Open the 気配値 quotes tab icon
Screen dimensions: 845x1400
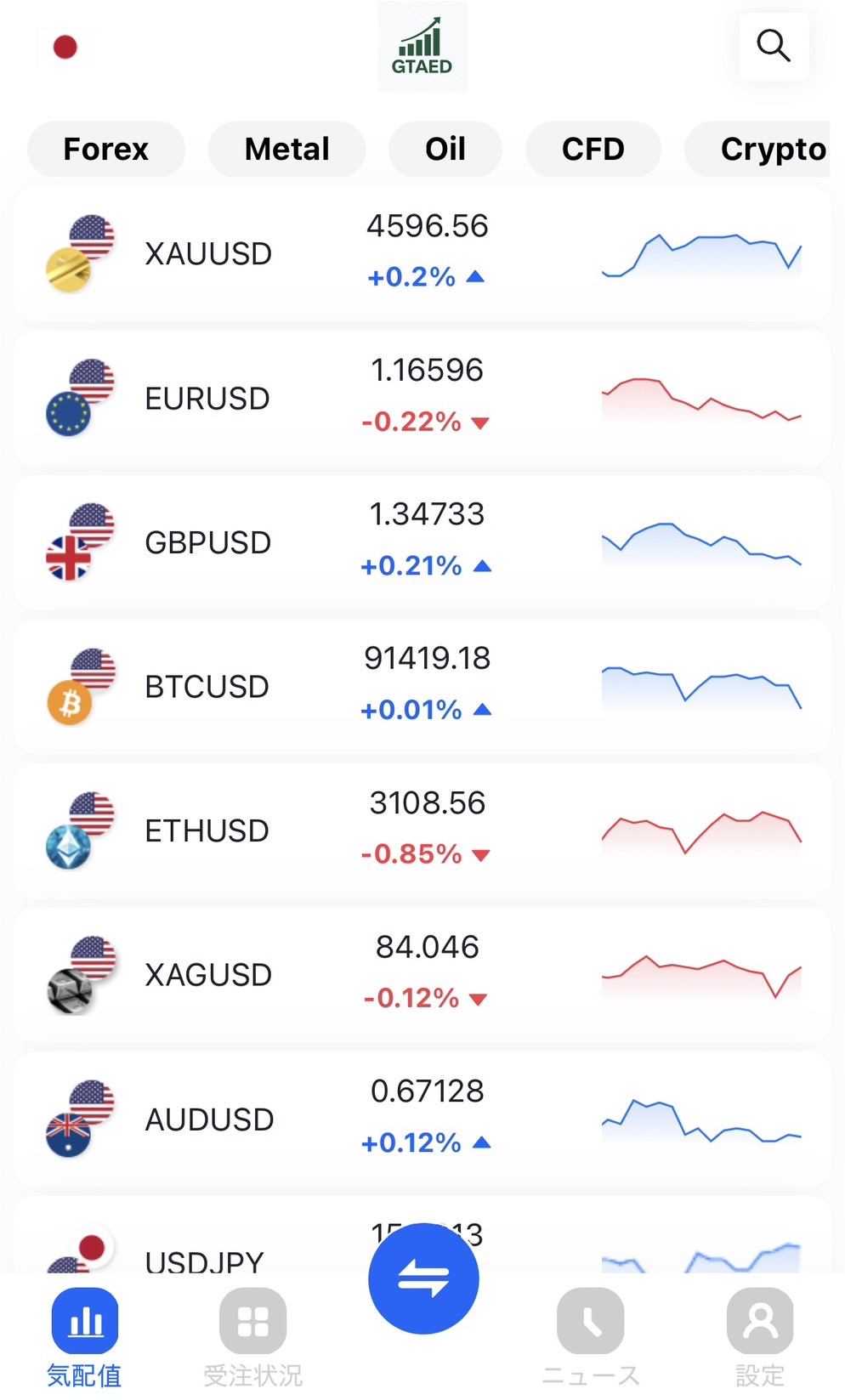point(84,1320)
